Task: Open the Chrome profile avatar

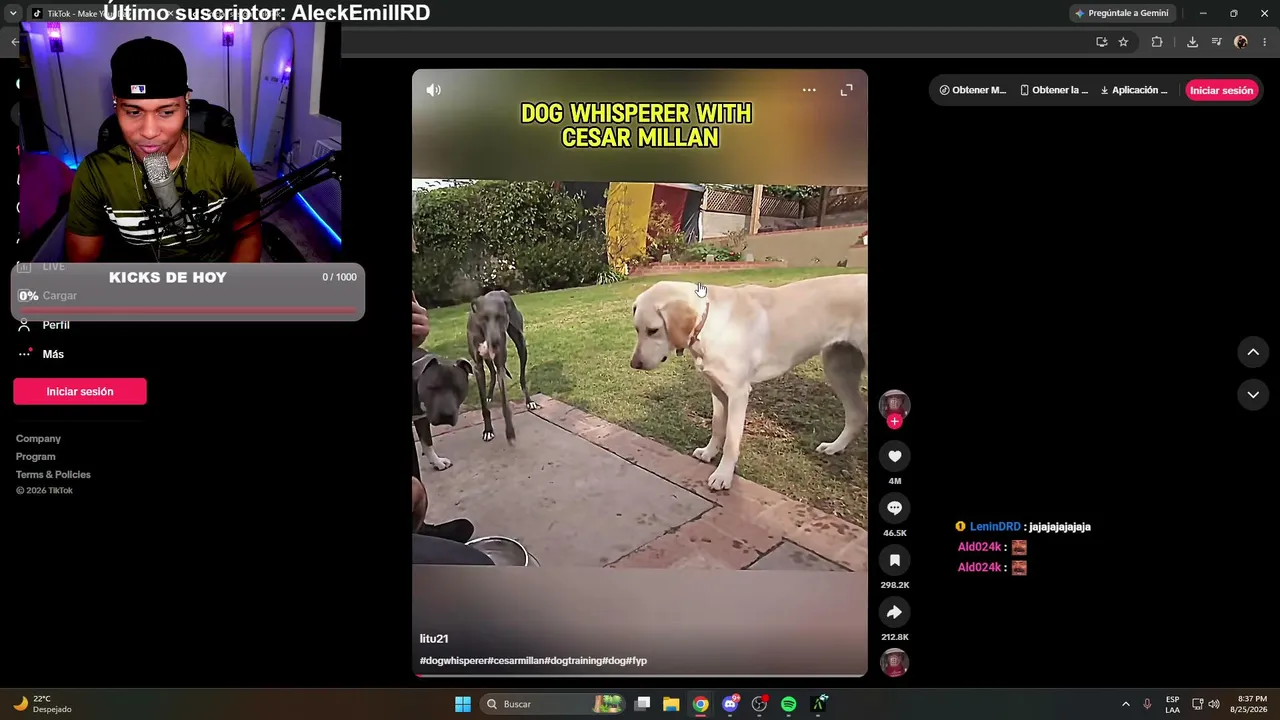Action: pos(1241,42)
